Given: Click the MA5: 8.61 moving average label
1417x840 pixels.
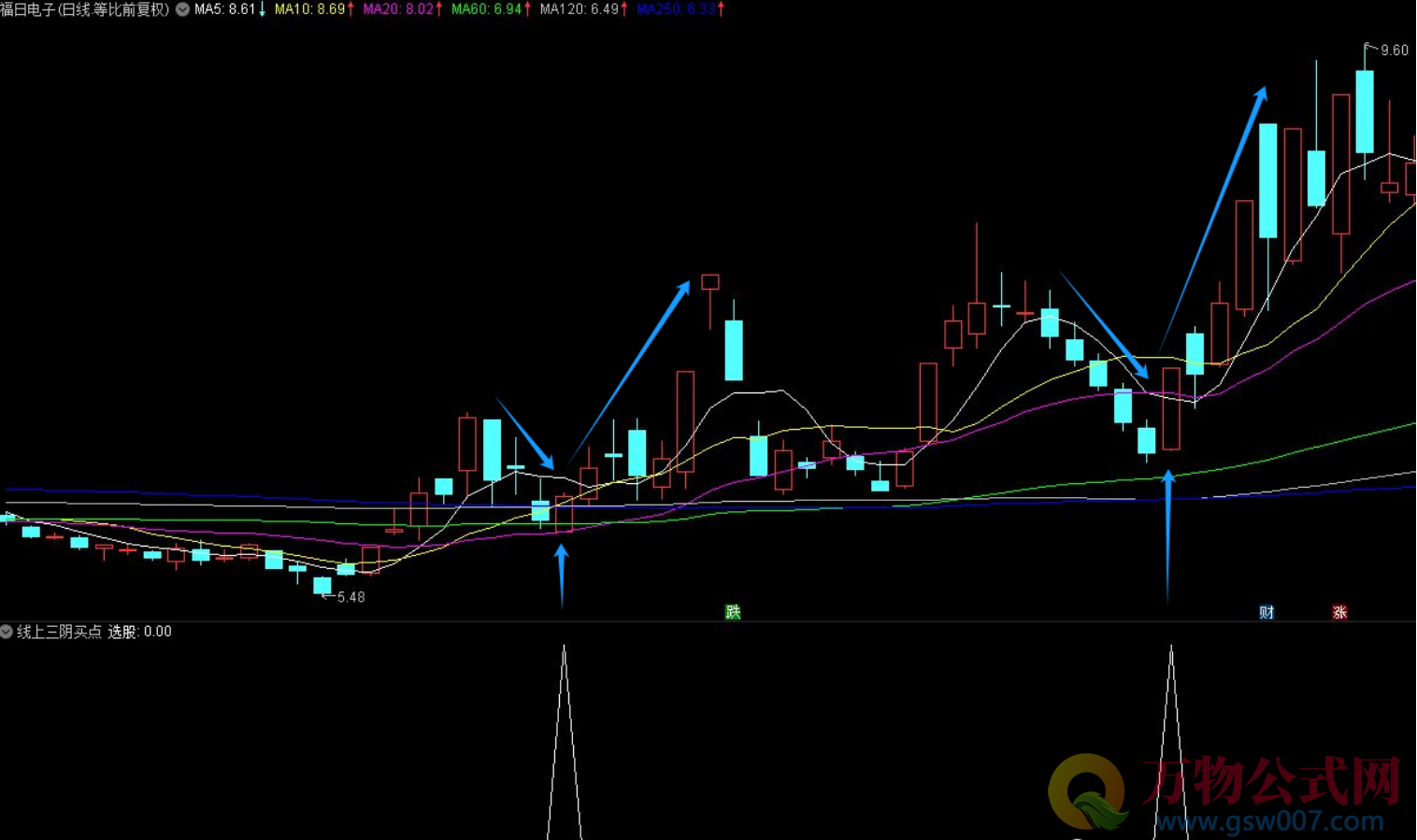Looking at the screenshot, I should coord(230,9).
